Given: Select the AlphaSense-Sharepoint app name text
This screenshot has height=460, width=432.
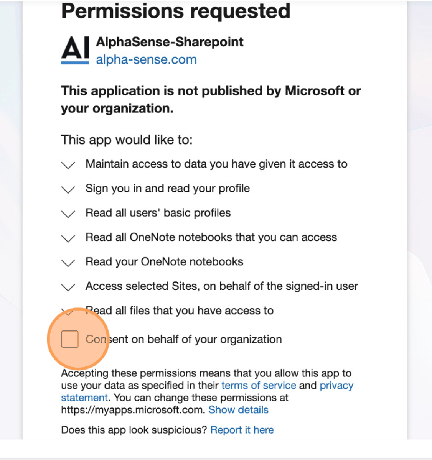Looking at the screenshot, I should (x=170, y=42).
